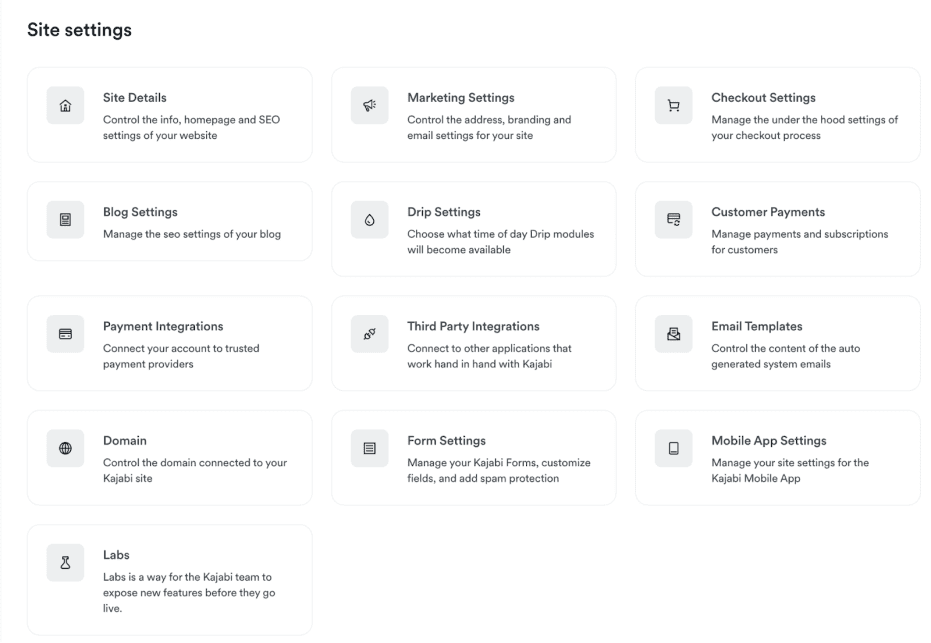This screenshot has height=643, width=931.
Task: Click the Payment Integrations credit card icon
Action: click(x=66, y=334)
